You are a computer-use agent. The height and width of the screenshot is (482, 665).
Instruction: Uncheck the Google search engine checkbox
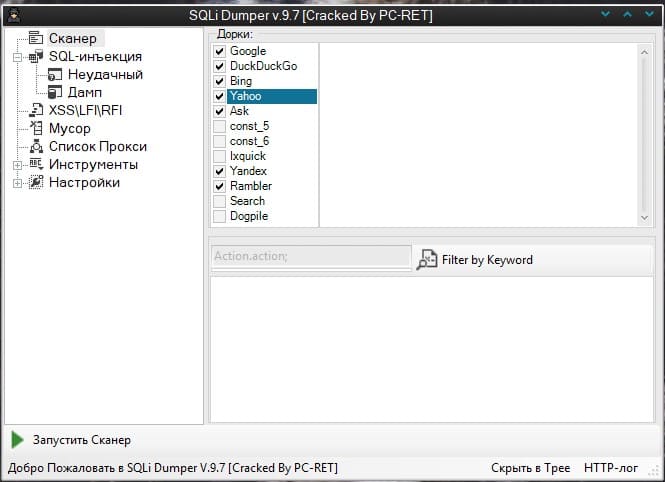point(219,51)
